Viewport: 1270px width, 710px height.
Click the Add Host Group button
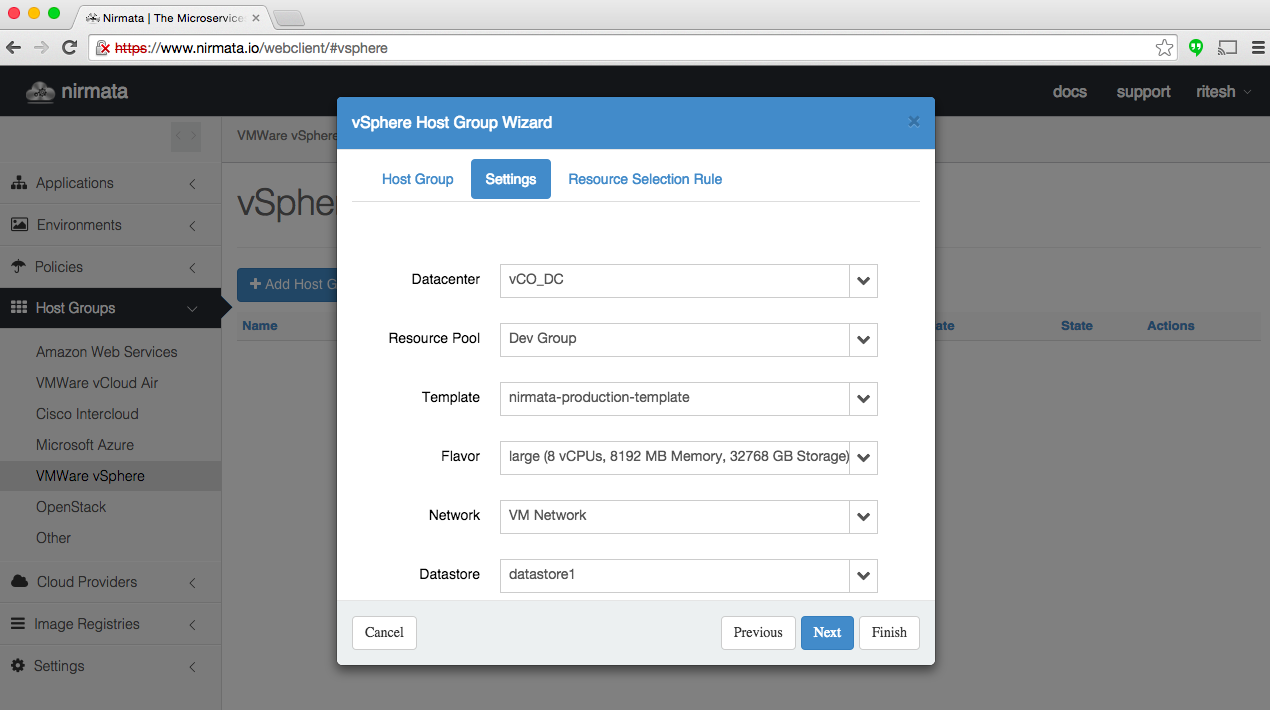pos(287,285)
